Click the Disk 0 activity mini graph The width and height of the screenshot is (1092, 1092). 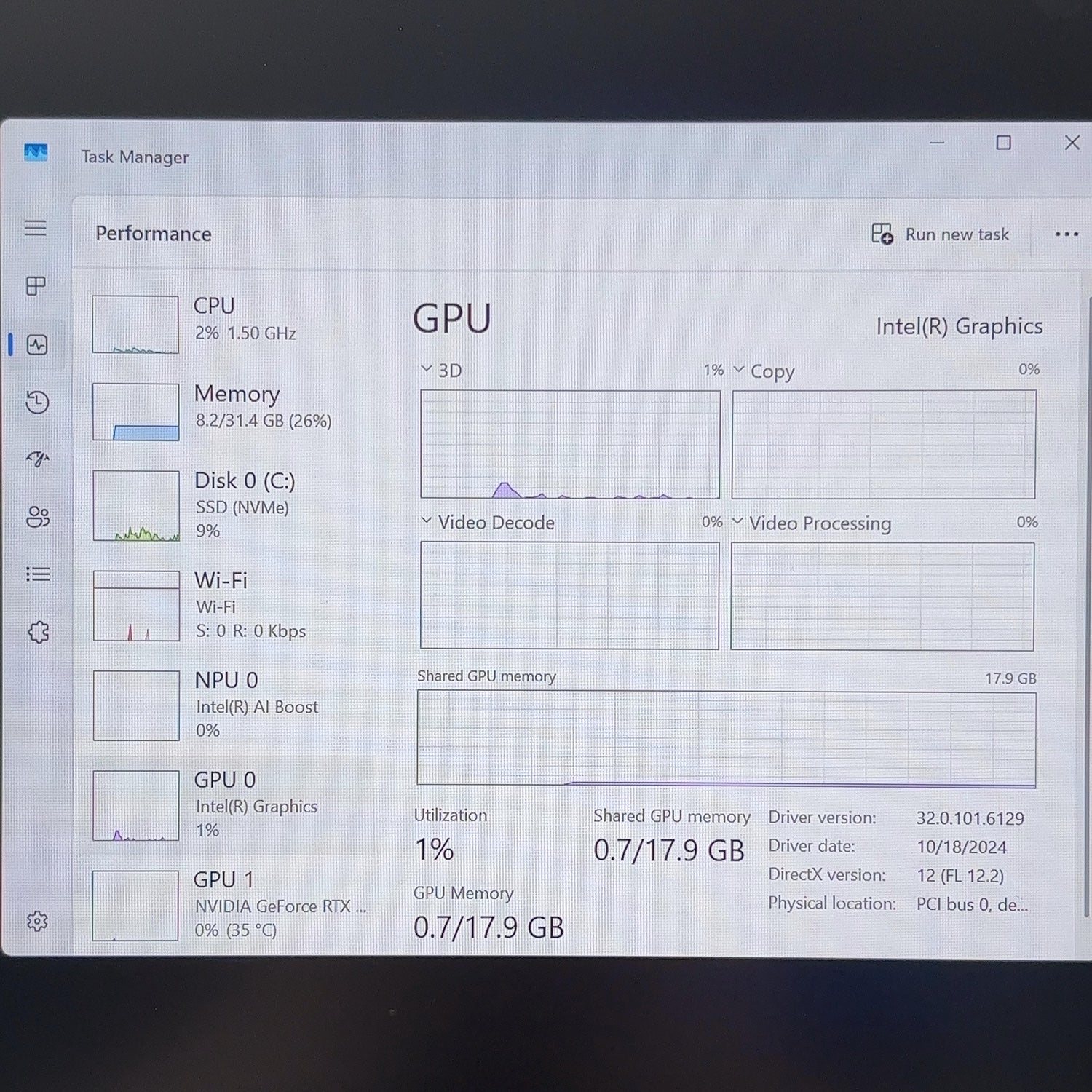click(136, 506)
